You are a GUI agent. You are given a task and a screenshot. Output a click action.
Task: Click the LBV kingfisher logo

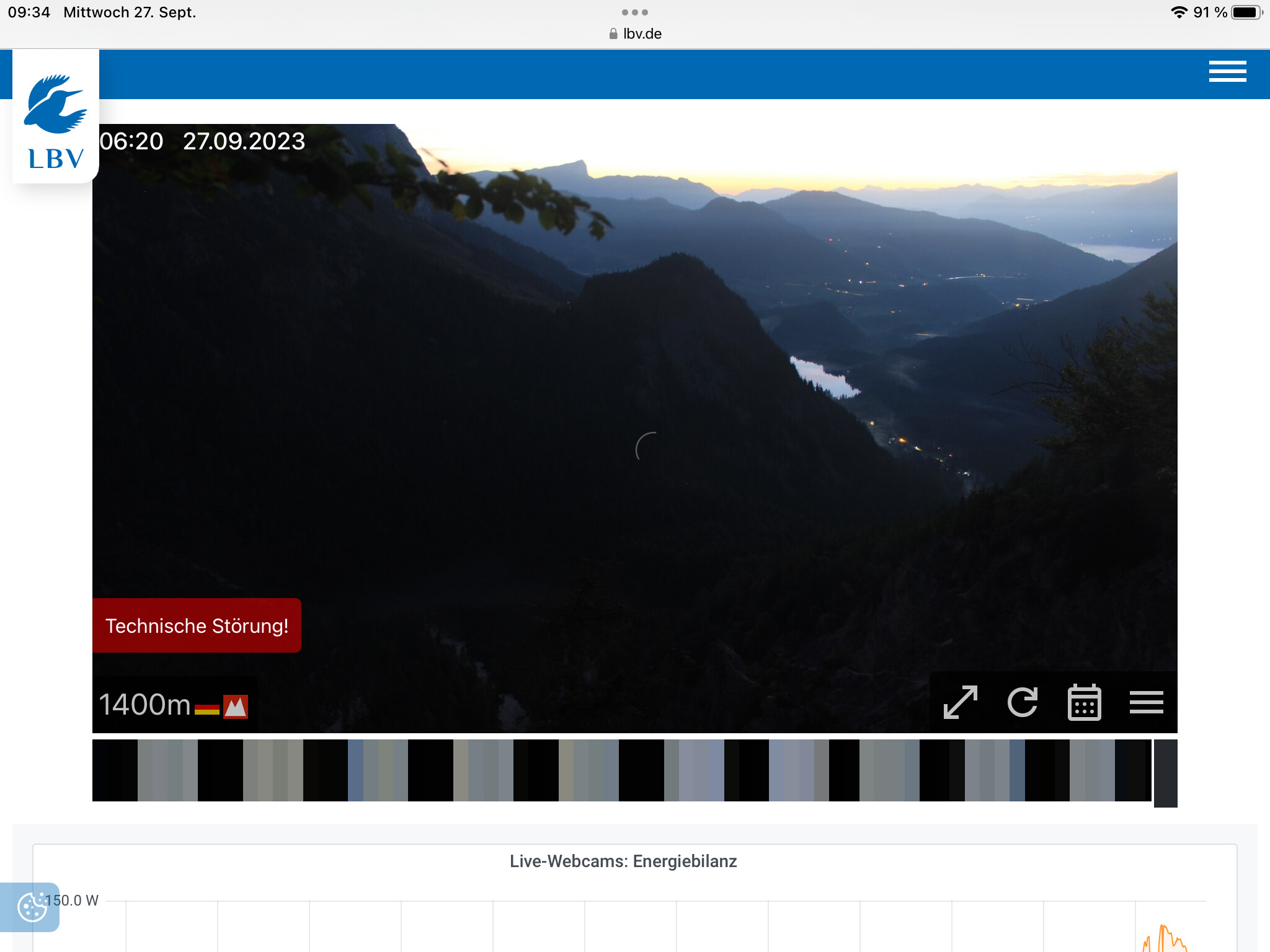coord(56,117)
